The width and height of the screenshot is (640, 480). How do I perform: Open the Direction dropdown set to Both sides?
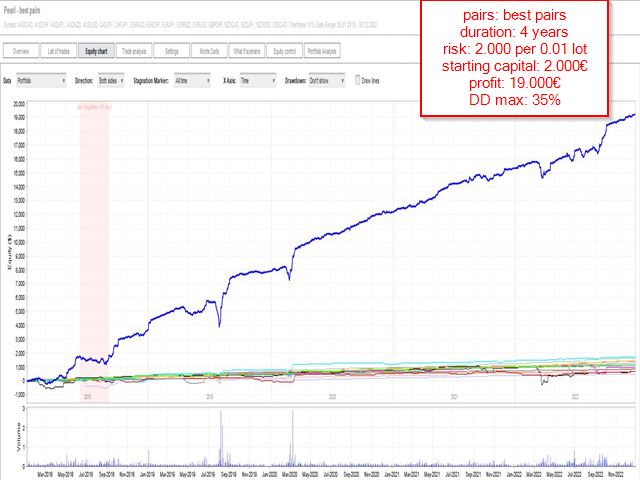pyautogui.click(x=111, y=81)
